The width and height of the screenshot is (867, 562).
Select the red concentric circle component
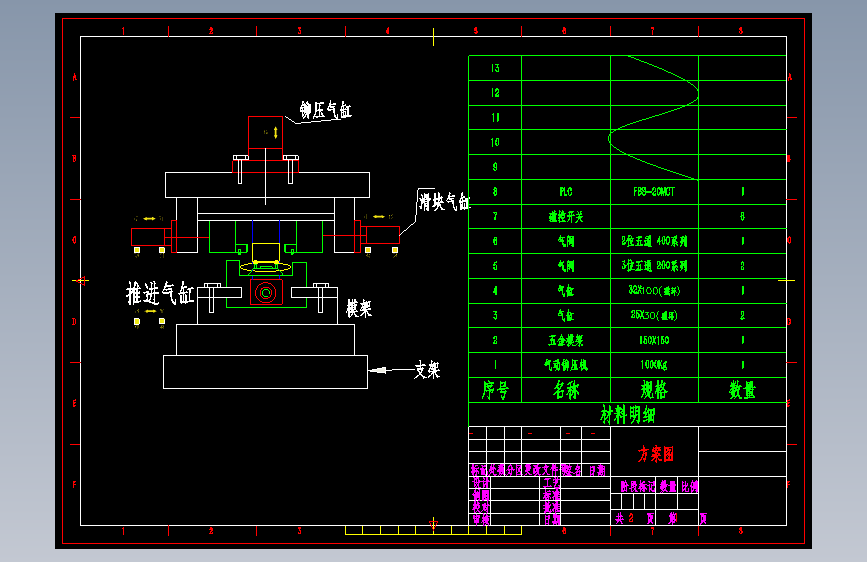266,292
